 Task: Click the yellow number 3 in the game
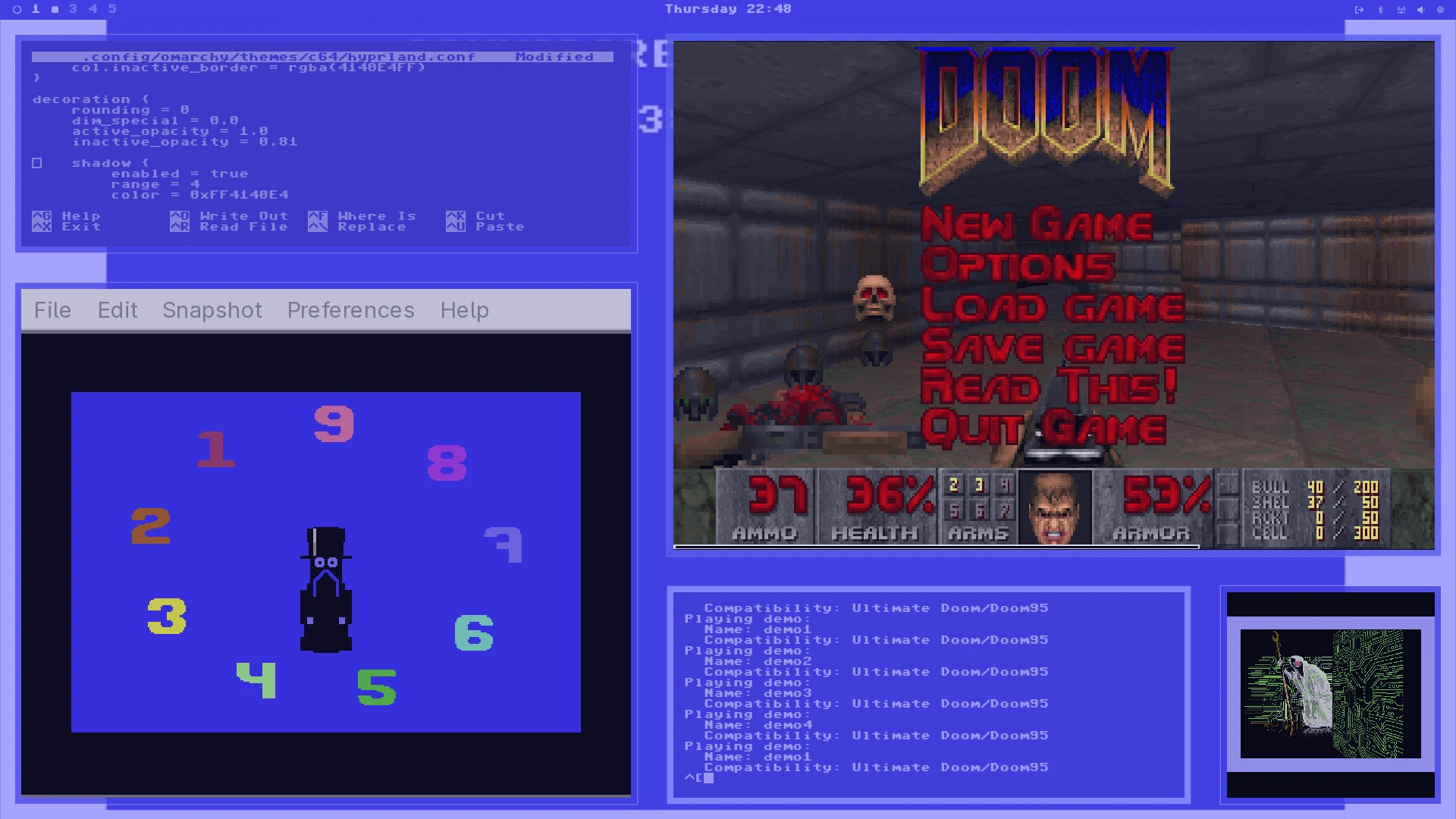coord(167,616)
